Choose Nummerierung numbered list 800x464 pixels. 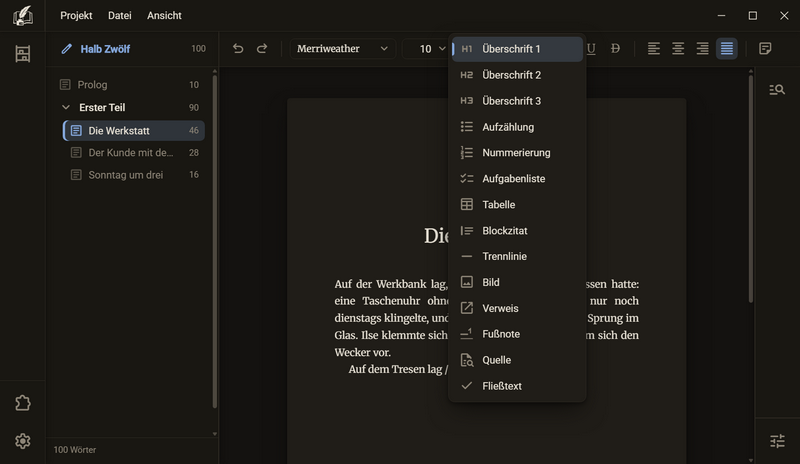pos(517,153)
